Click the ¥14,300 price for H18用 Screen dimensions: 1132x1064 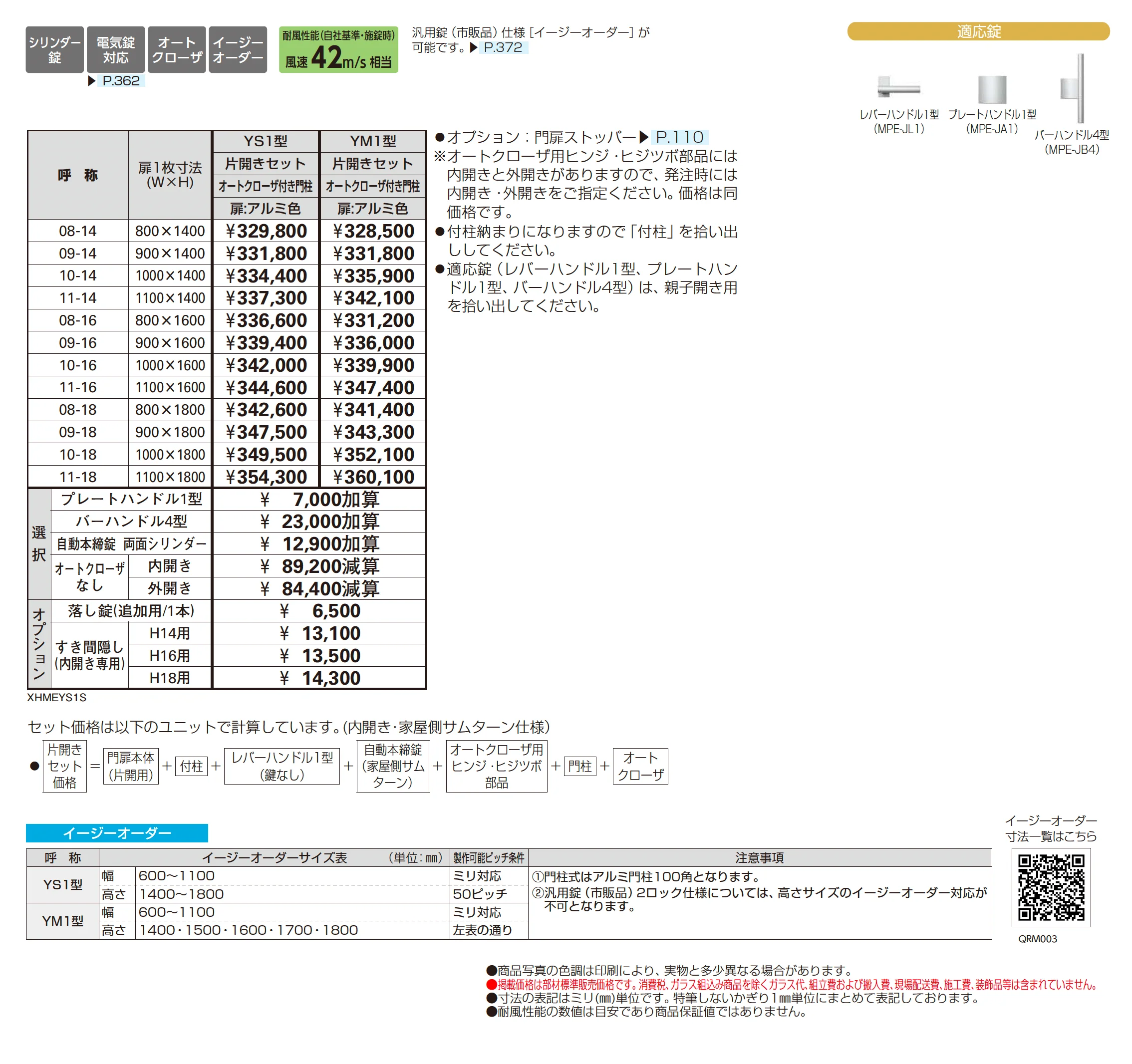[x=319, y=678]
